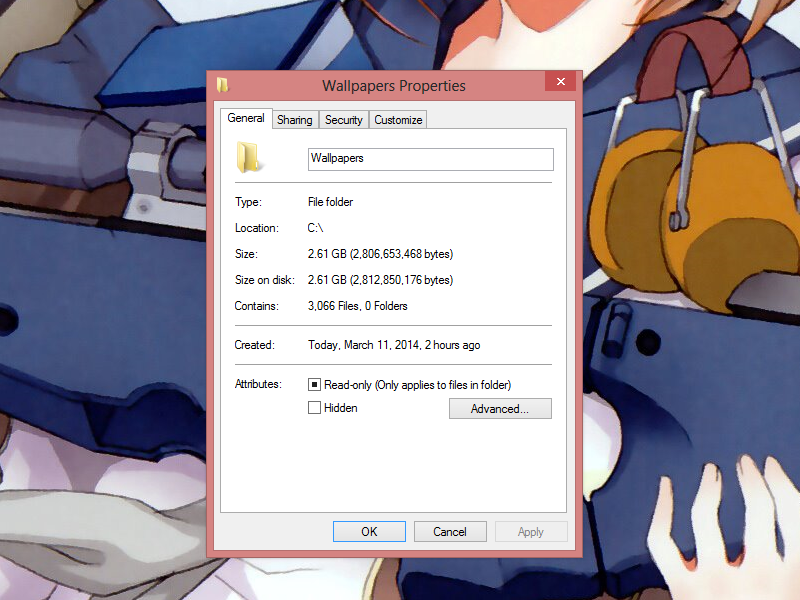Open the Sharing tab
The image size is (800, 600).
tap(295, 120)
